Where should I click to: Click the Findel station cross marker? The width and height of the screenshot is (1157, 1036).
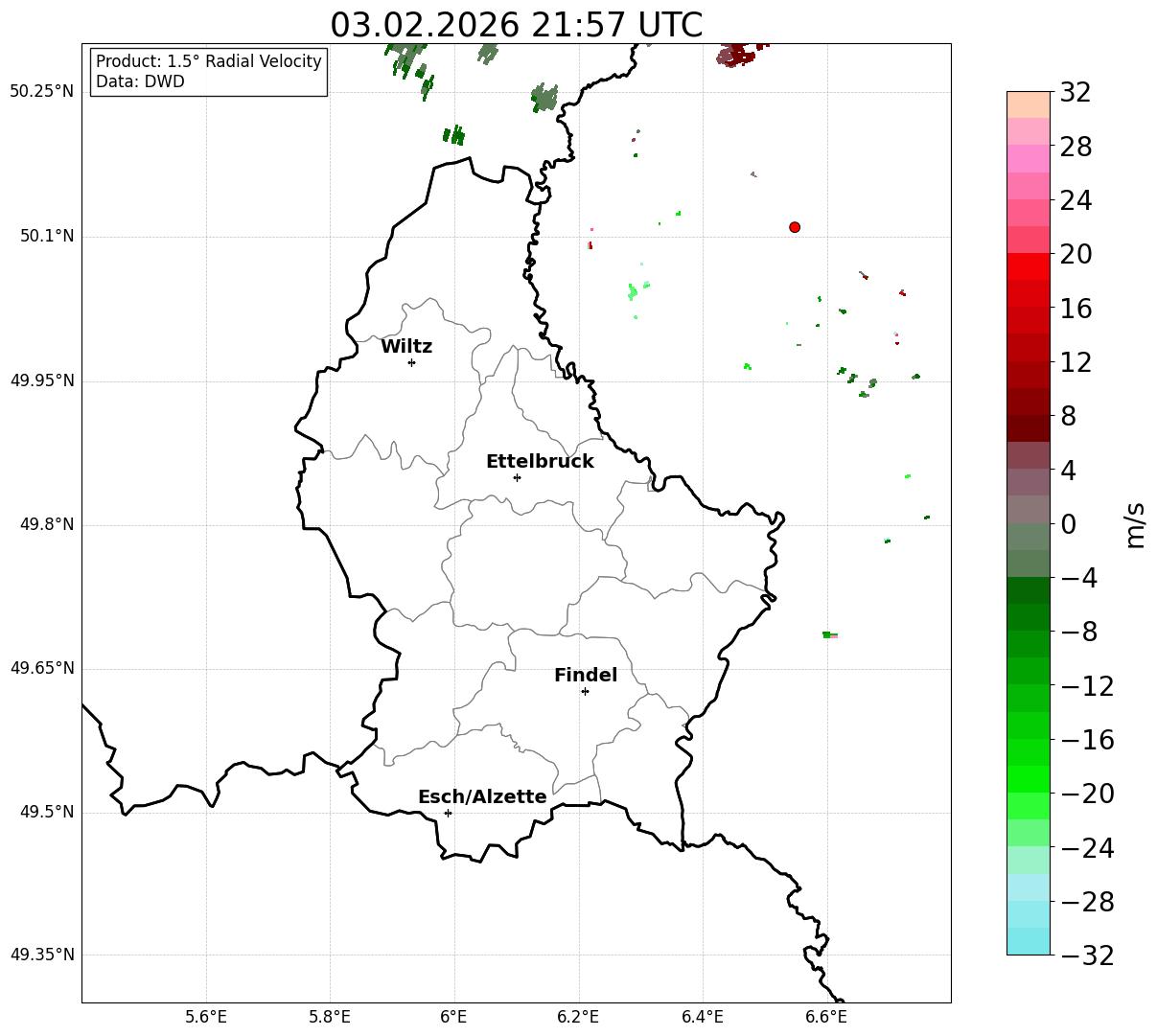coord(585,691)
